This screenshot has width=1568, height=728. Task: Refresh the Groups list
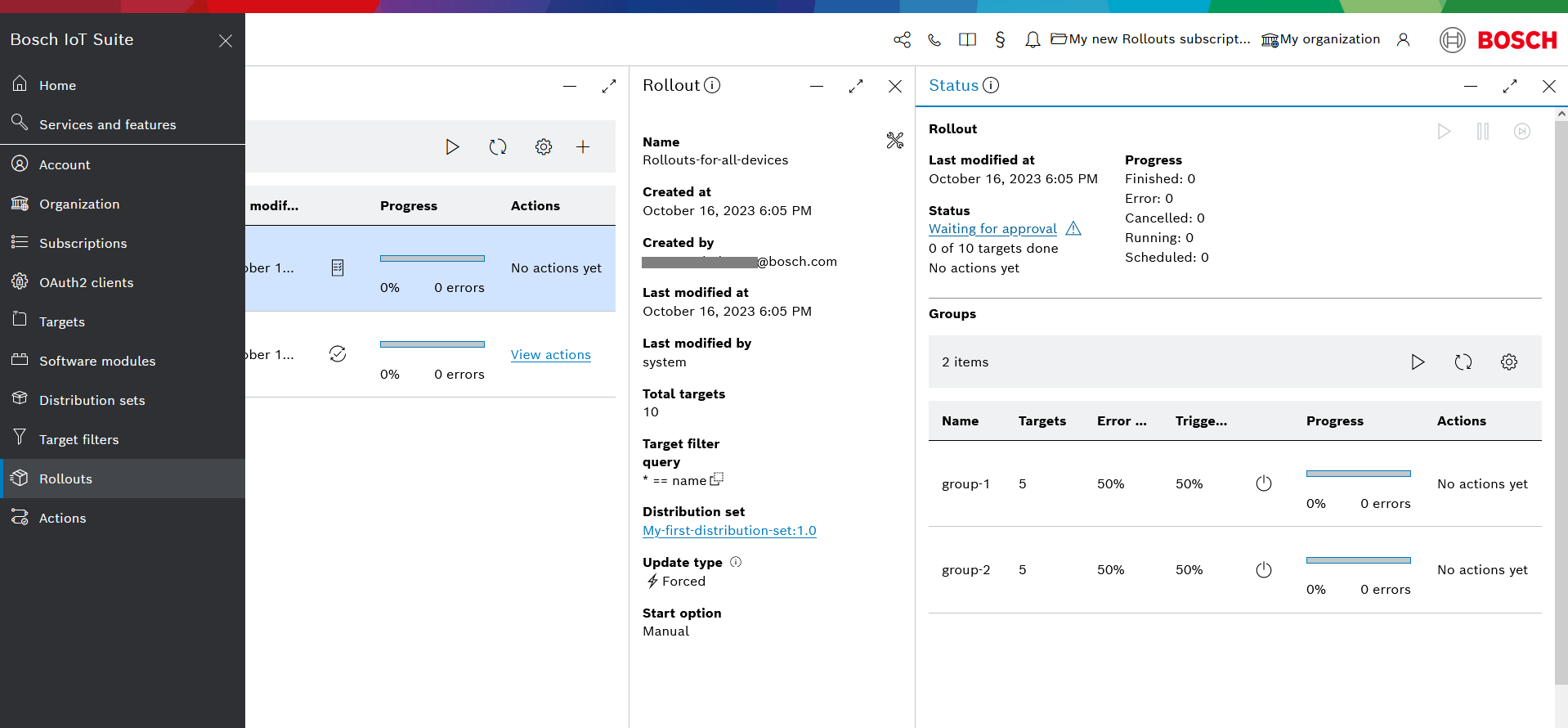1463,362
